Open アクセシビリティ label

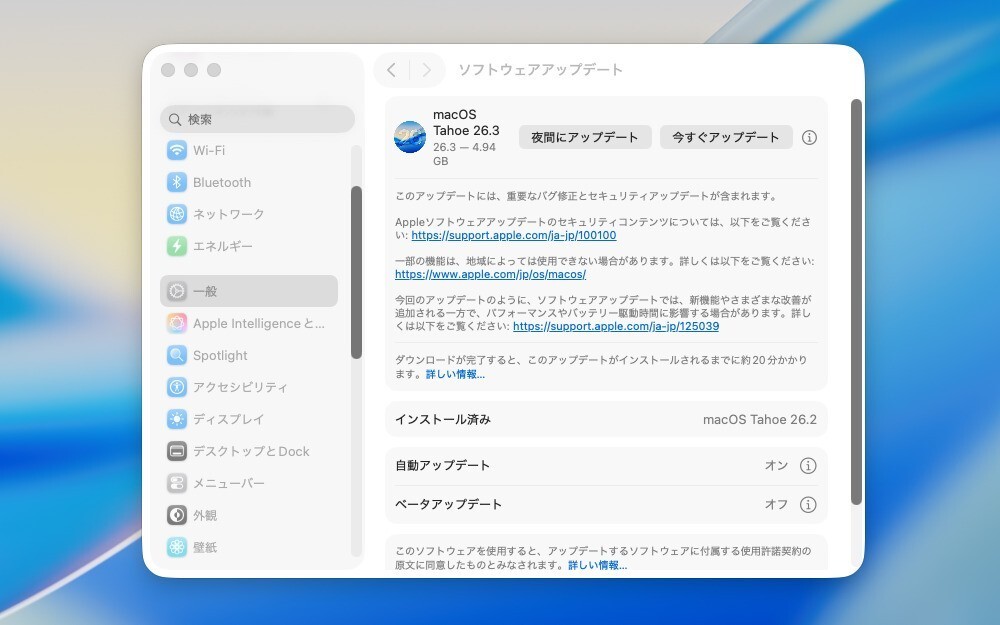tap(240, 387)
